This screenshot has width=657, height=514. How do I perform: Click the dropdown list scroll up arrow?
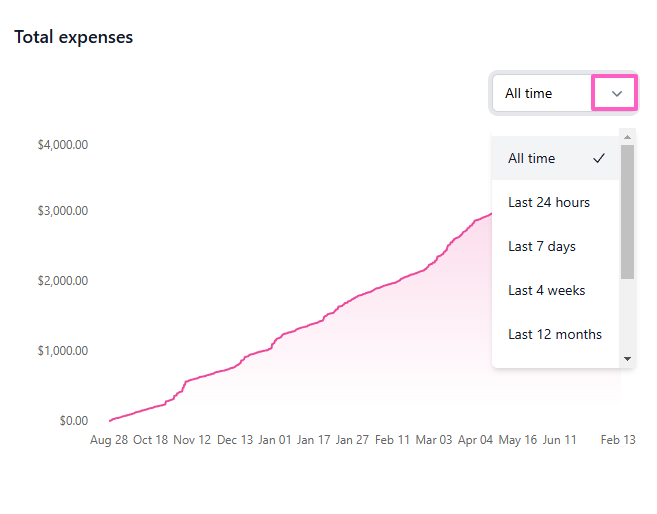pos(628,136)
